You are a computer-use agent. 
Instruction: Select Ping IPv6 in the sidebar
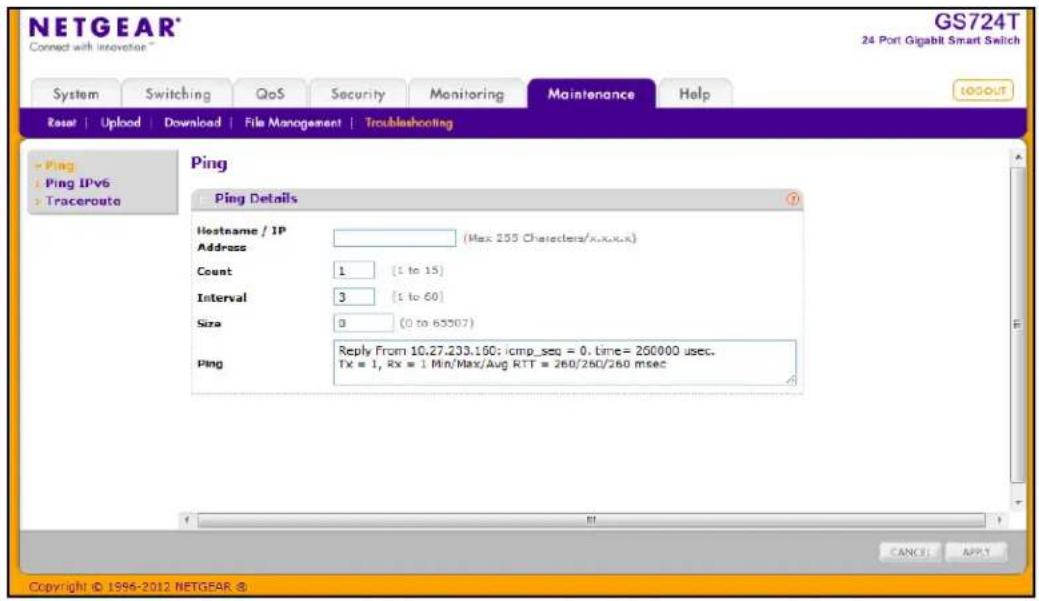pyautogui.click(x=77, y=183)
